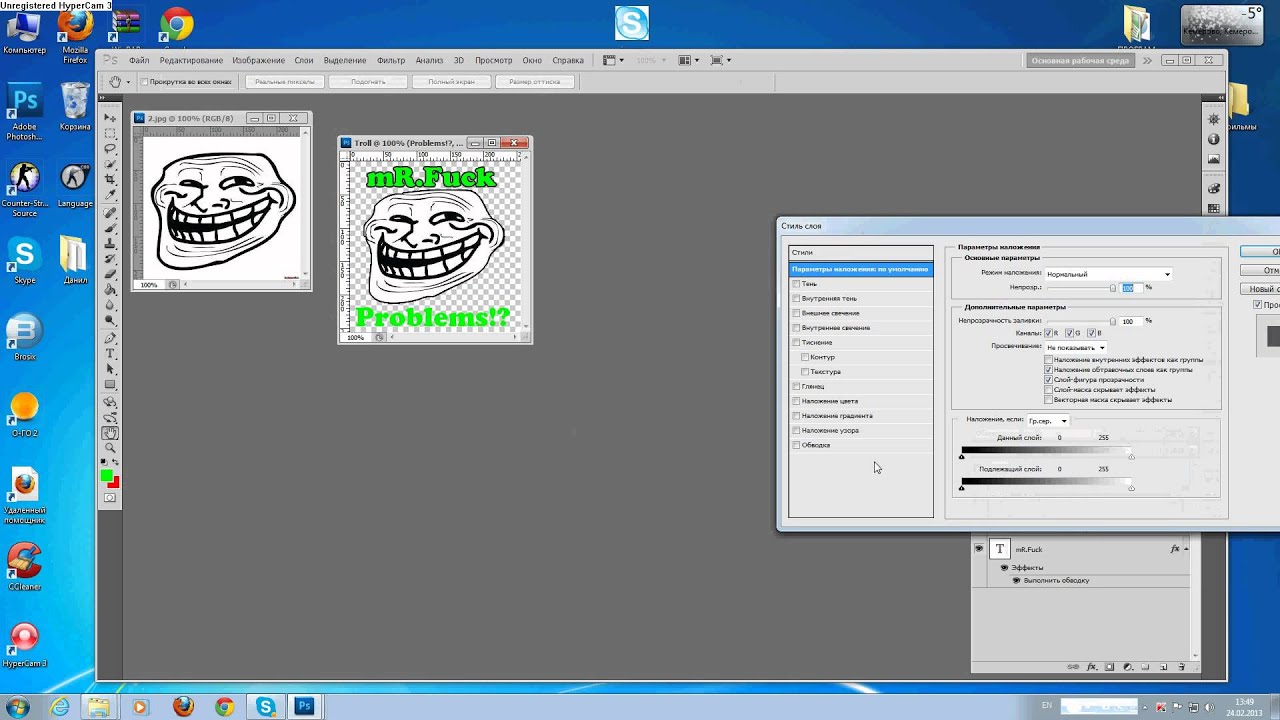1280x720 pixels.
Task: Open the Слои menu
Action: pyautogui.click(x=304, y=60)
